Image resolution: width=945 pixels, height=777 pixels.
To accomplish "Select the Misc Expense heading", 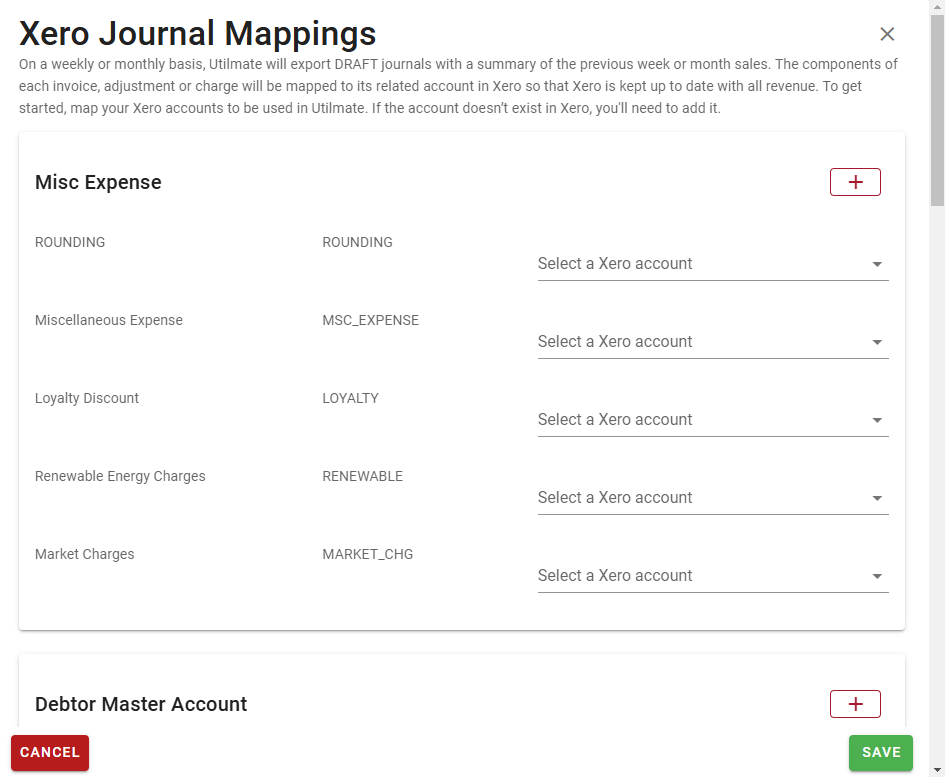I will (98, 182).
